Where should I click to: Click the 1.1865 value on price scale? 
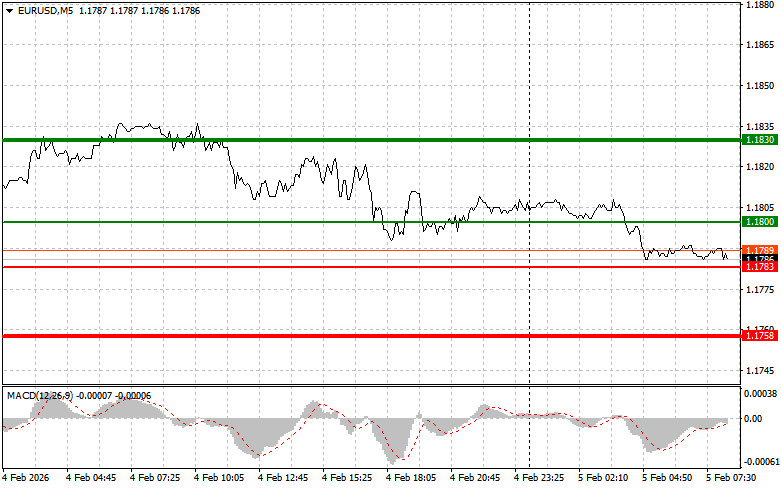pyautogui.click(x=757, y=45)
